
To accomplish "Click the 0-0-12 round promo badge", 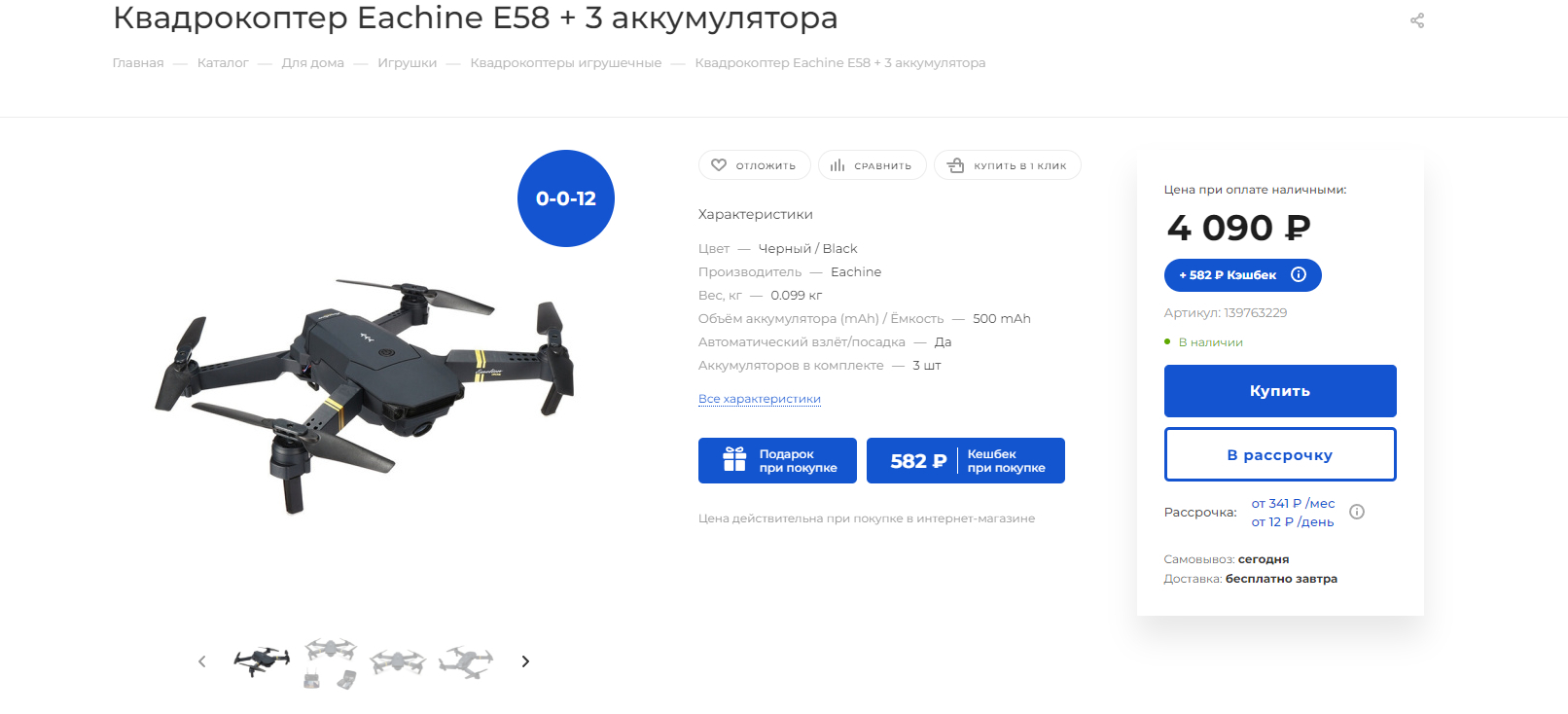I will pos(566,198).
